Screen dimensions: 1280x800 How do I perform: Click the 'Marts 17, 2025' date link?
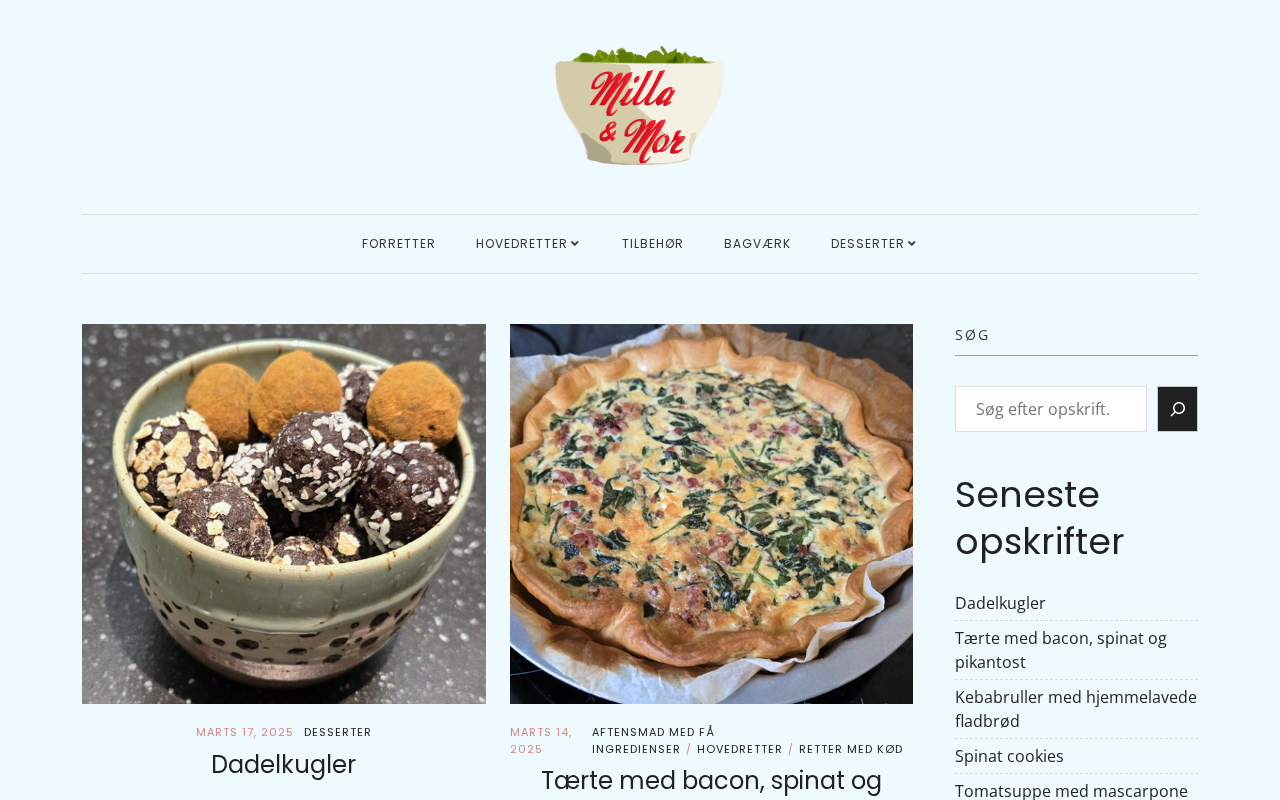click(245, 732)
